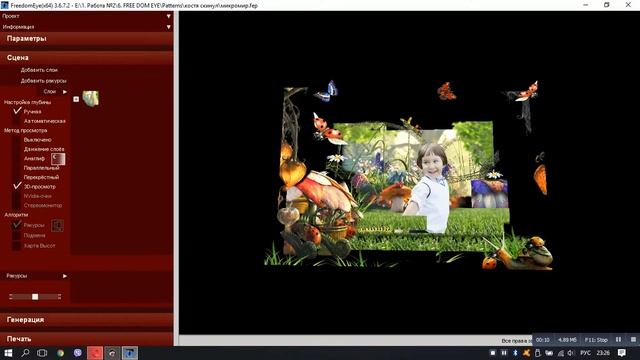
Task: Open the Печать section
Action: [87, 339]
